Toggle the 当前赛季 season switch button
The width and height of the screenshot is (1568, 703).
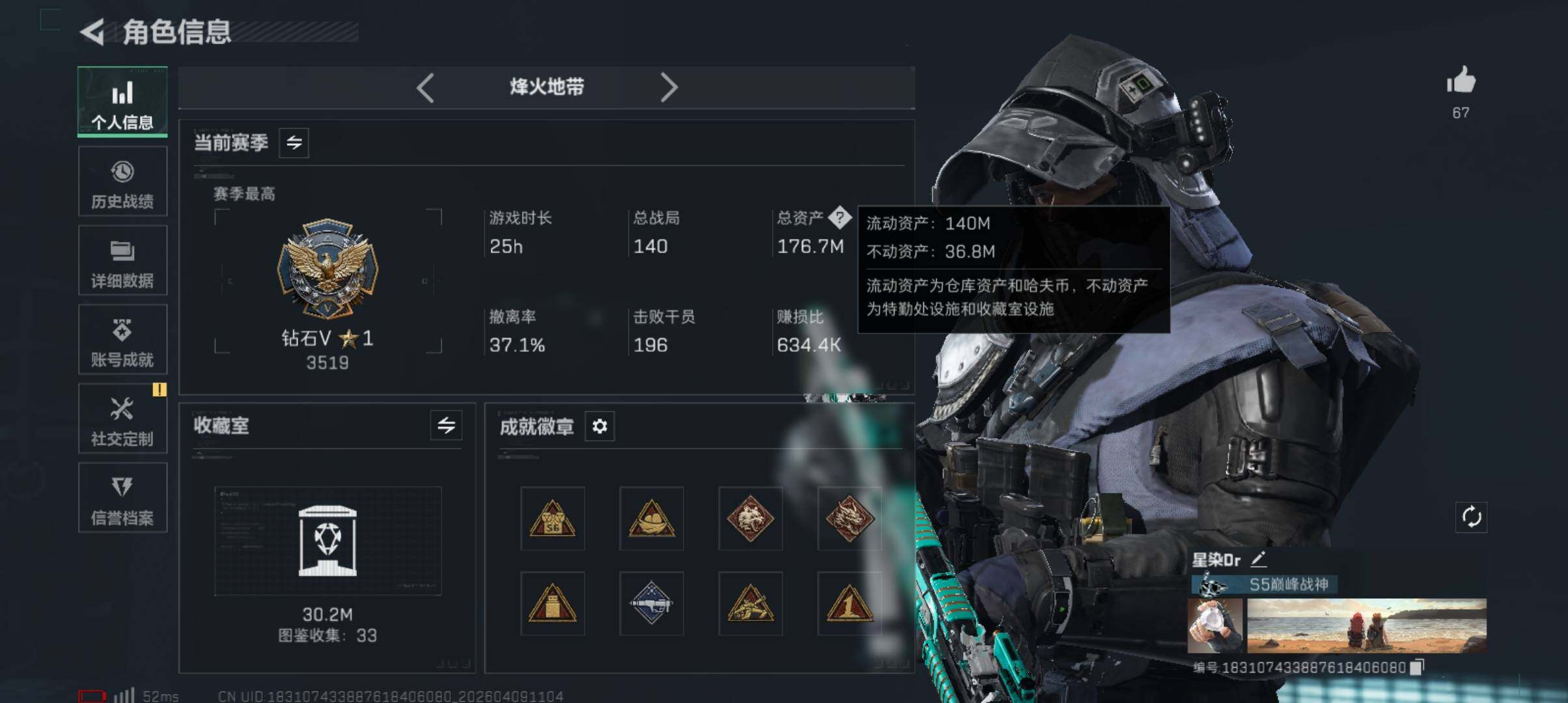coord(294,143)
